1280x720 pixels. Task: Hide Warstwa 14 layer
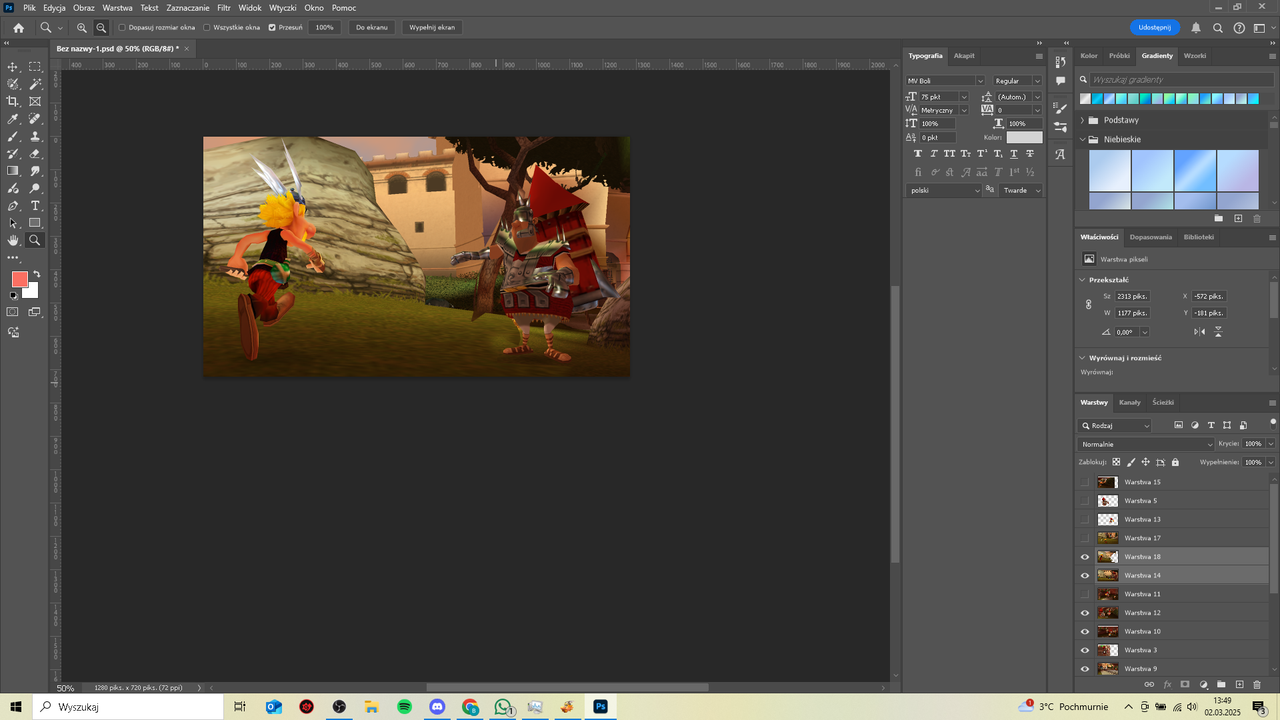coord(1085,575)
